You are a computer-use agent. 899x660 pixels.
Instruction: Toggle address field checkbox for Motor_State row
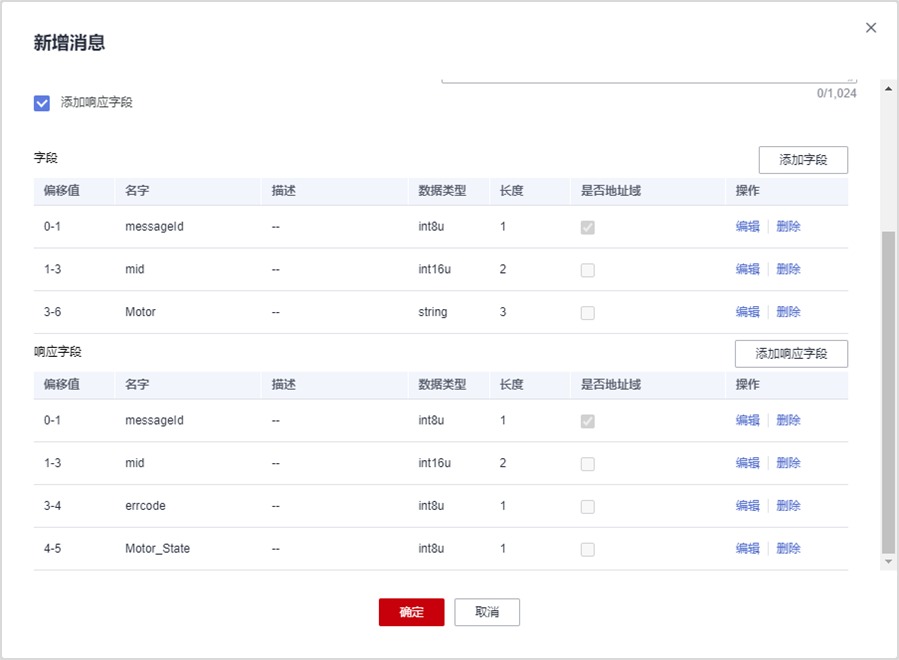click(x=588, y=549)
